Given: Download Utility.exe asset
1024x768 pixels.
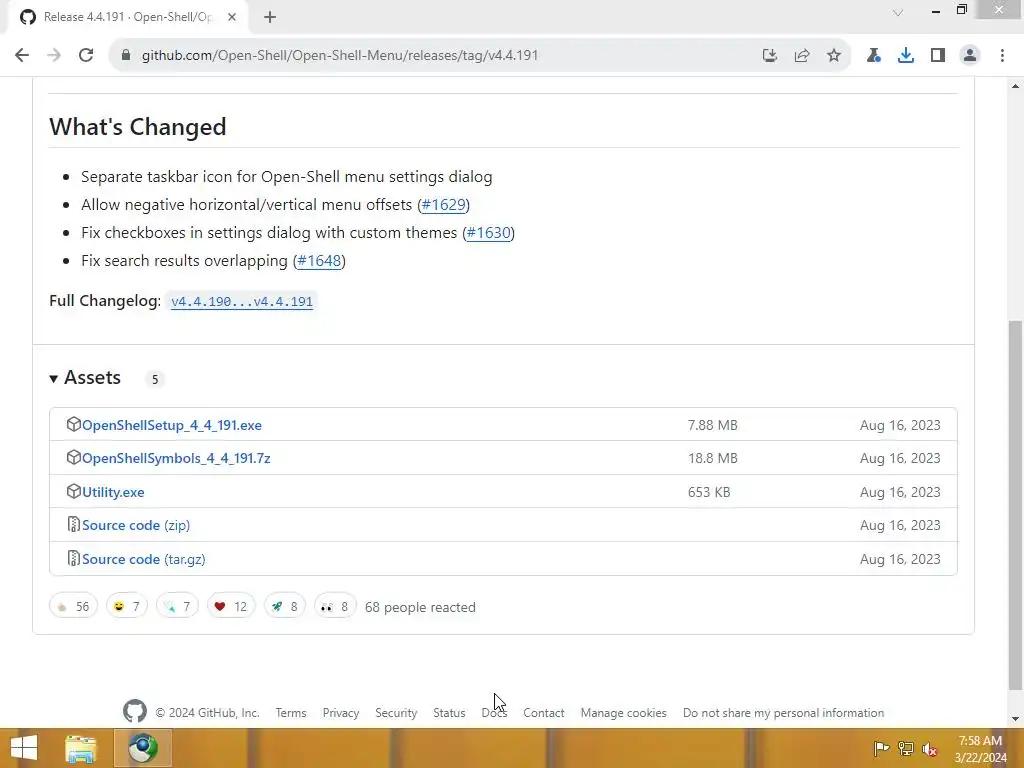Looking at the screenshot, I should click(113, 492).
